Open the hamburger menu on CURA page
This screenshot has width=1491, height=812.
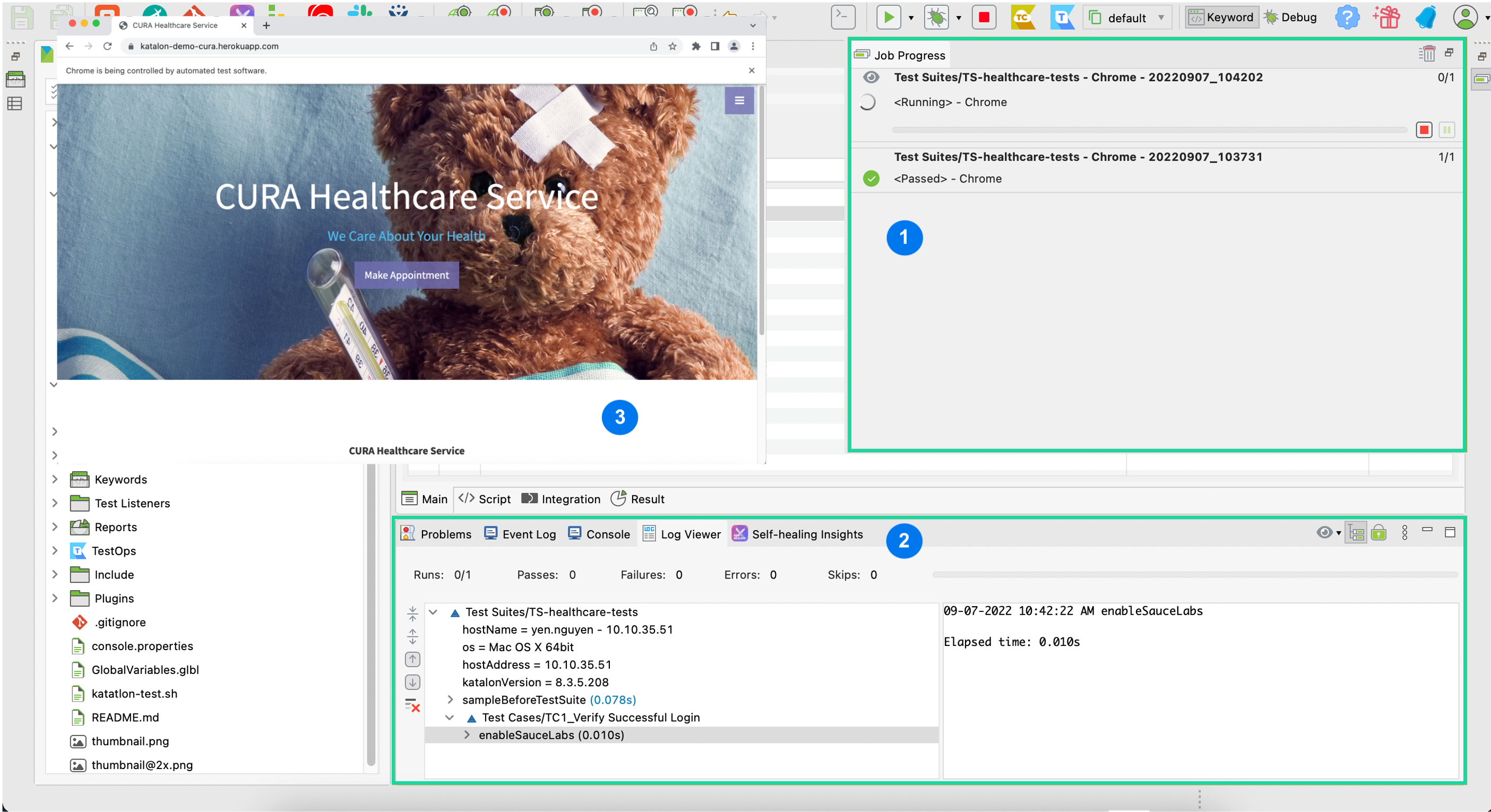[x=739, y=100]
